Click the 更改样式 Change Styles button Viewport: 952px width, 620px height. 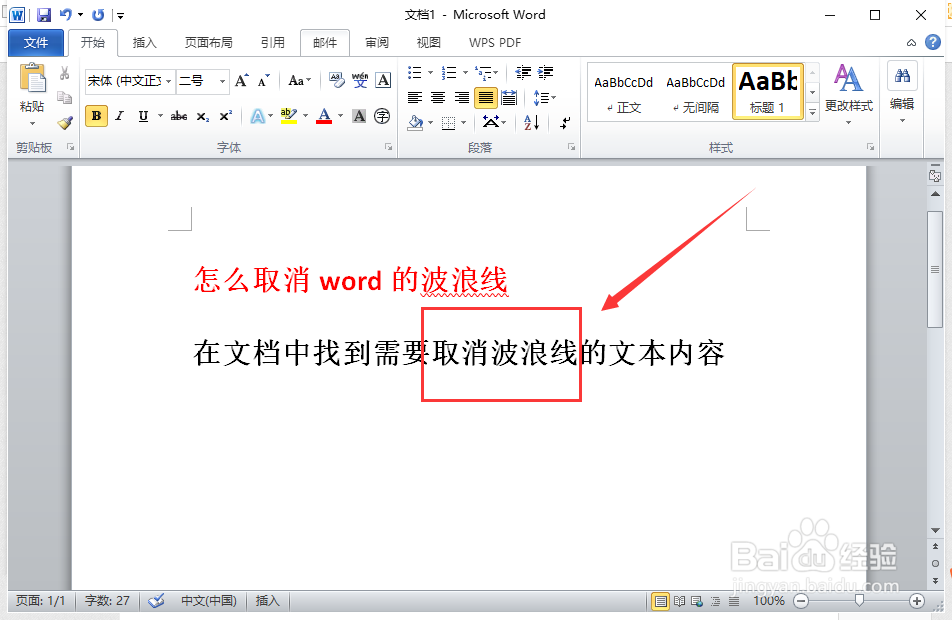pyautogui.click(x=848, y=92)
